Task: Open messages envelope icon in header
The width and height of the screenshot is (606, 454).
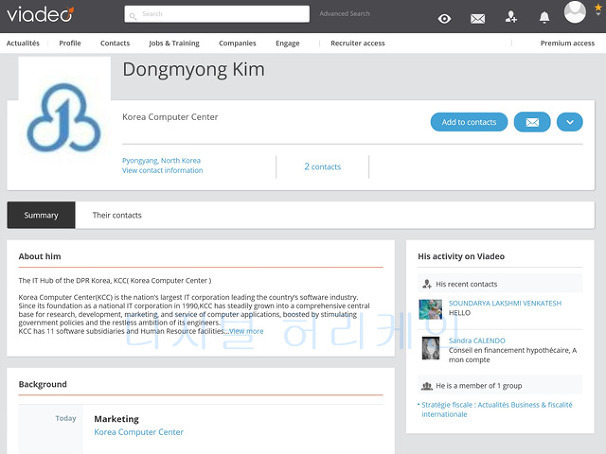Action: pyautogui.click(x=478, y=19)
